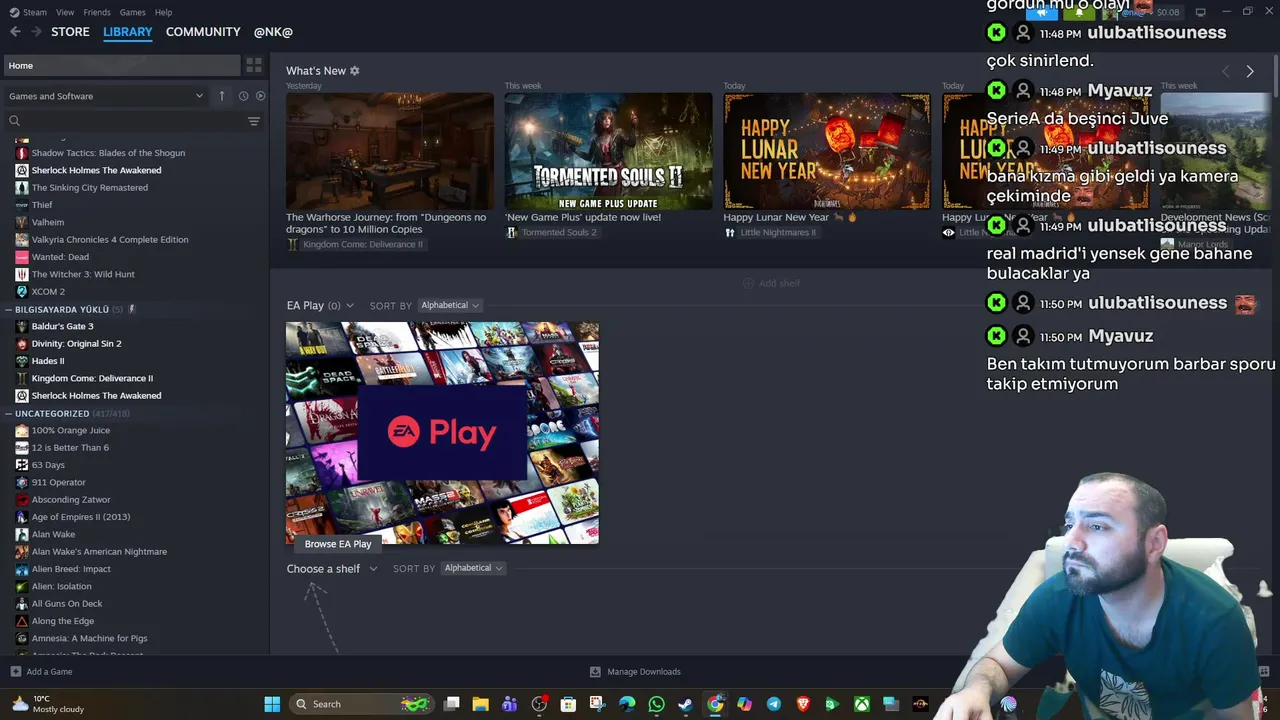Switch to the LIBRARY tab
Screen dimensions: 1280x720
[128, 32]
